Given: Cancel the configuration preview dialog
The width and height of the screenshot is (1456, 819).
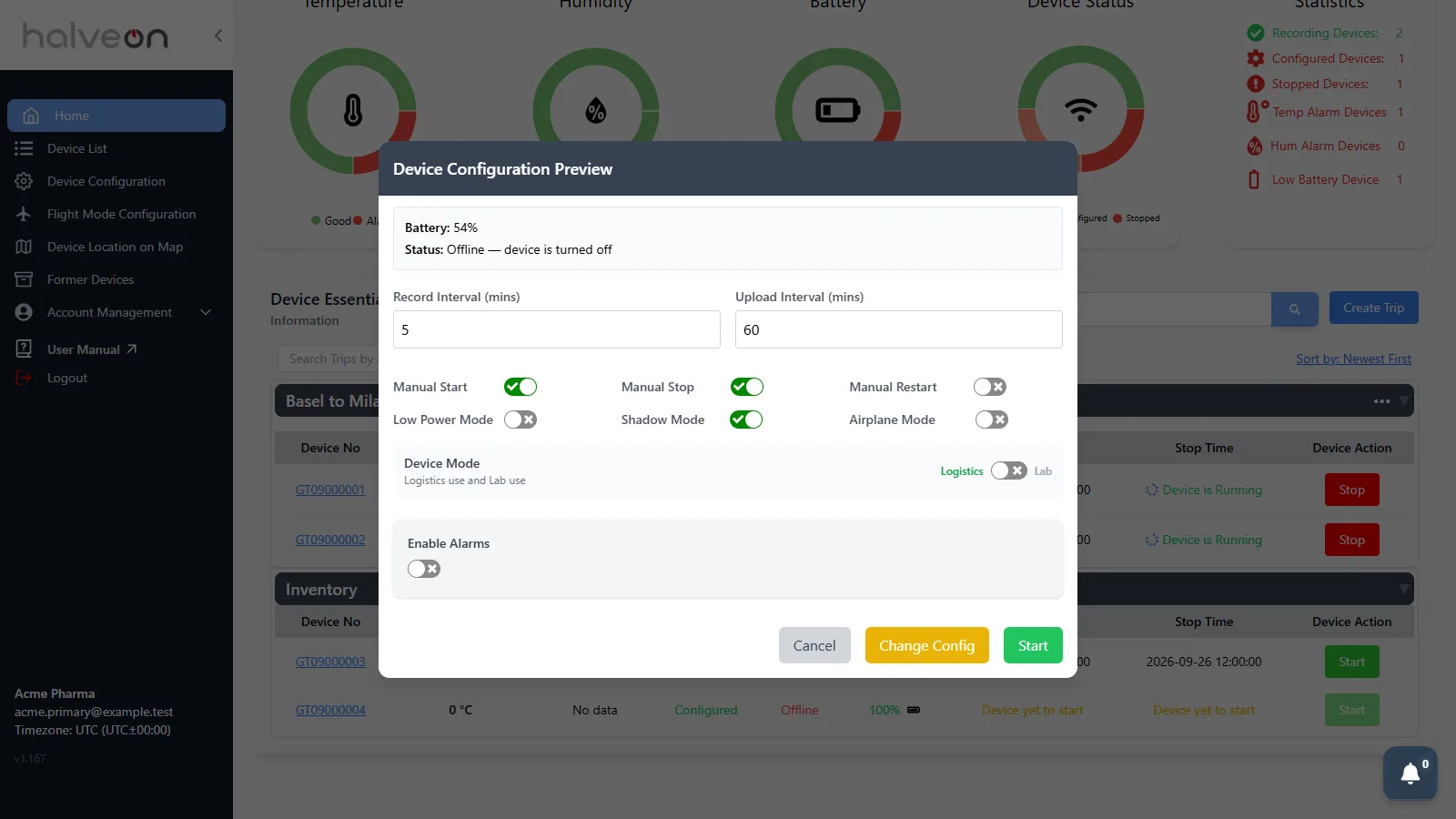Looking at the screenshot, I should (x=814, y=645).
